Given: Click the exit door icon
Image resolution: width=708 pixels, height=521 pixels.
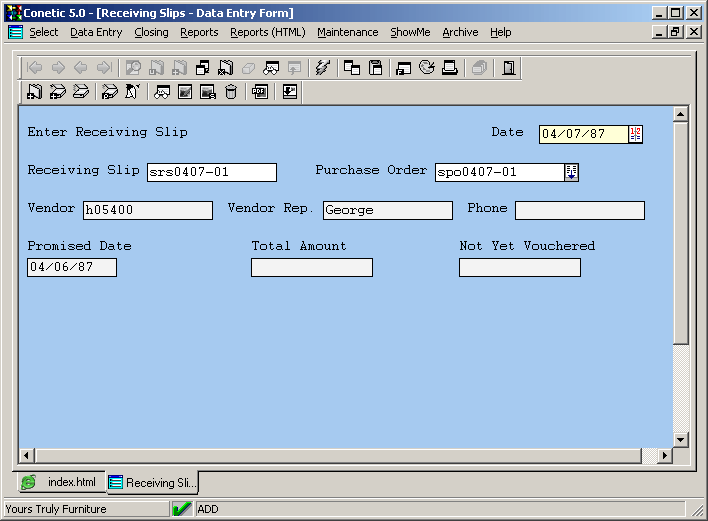Looking at the screenshot, I should (509, 68).
